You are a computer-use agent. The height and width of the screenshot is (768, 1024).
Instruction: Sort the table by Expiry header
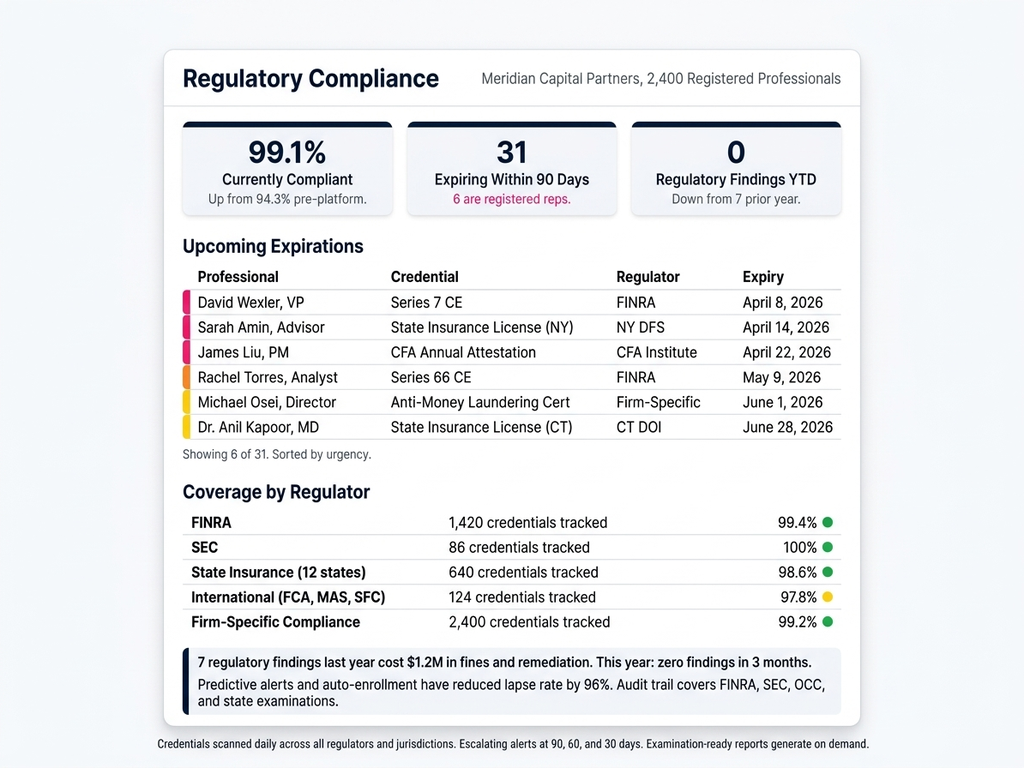(x=763, y=277)
